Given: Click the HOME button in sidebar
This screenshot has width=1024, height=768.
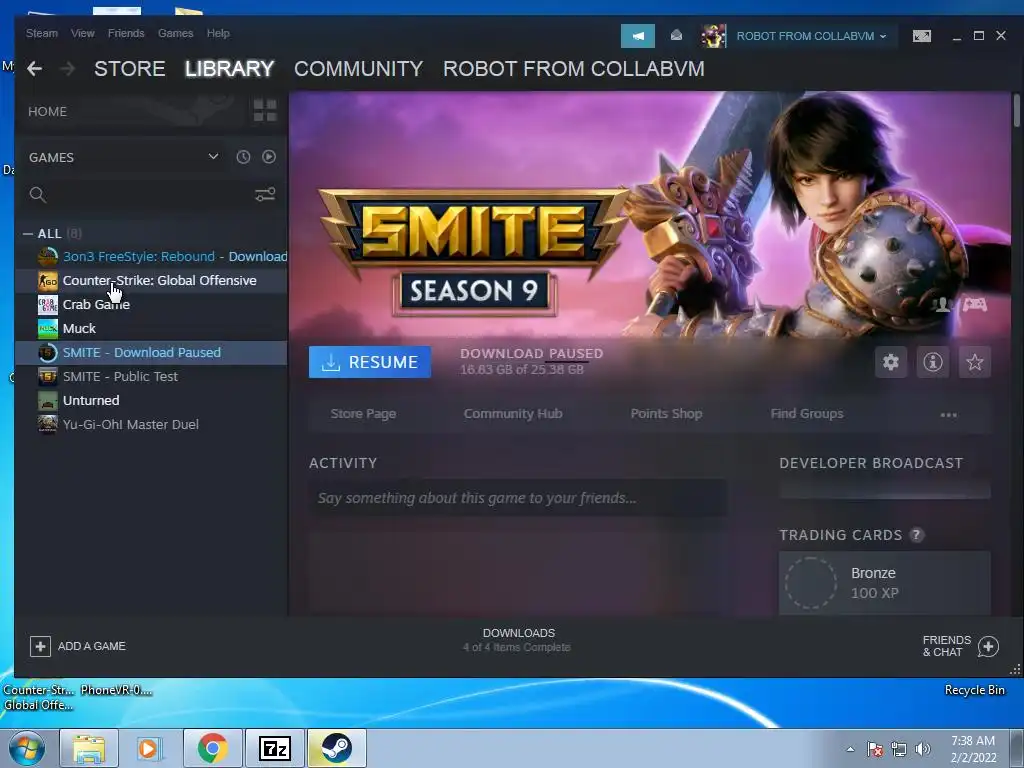Looking at the screenshot, I should (48, 112).
